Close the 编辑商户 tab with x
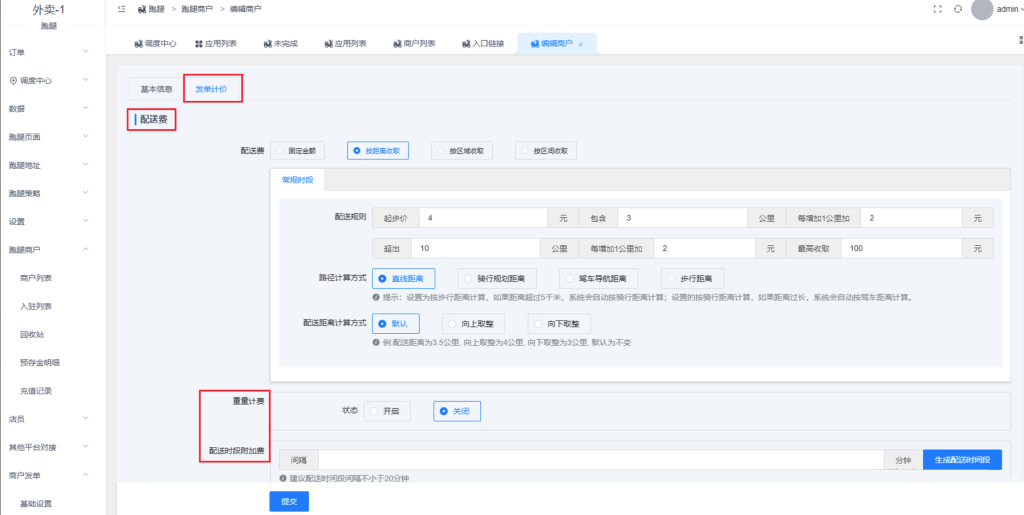Viewport: 1024px width, 515px height. coord(581,44)
